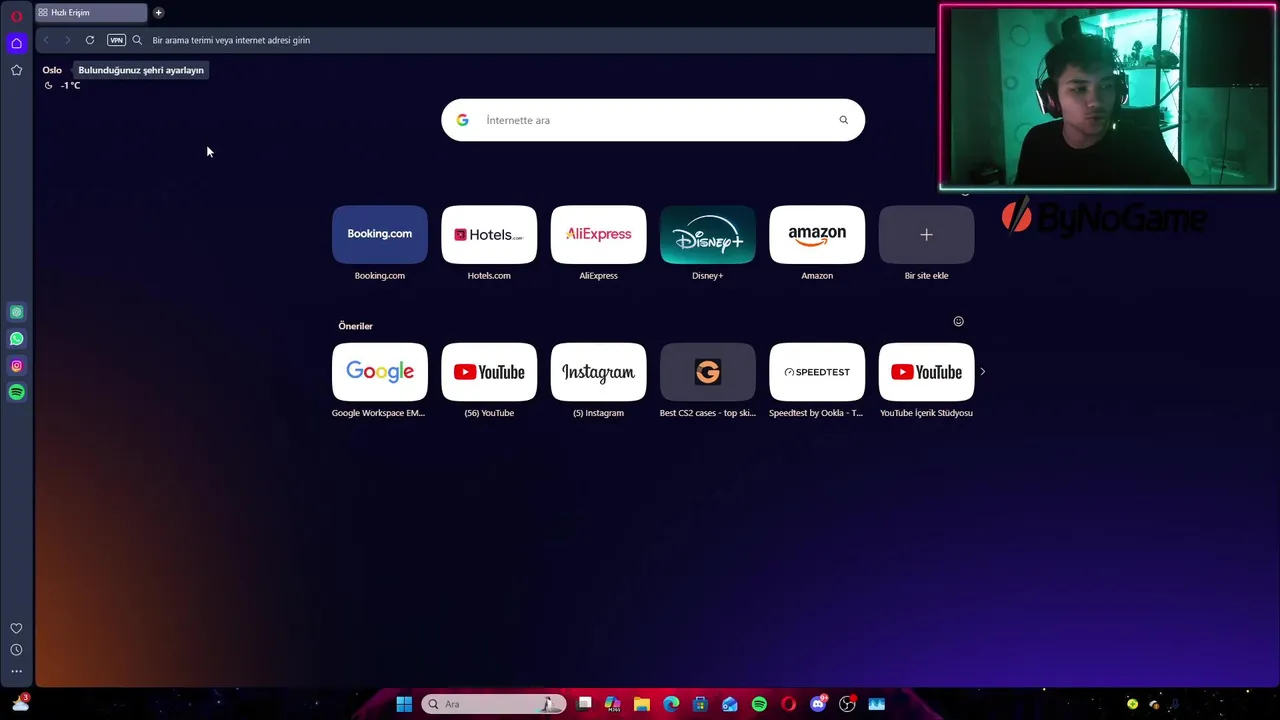Open OBS Studio from the taskbar
This screenshot has height=720, width=1280.
click(x=847, y=704)
